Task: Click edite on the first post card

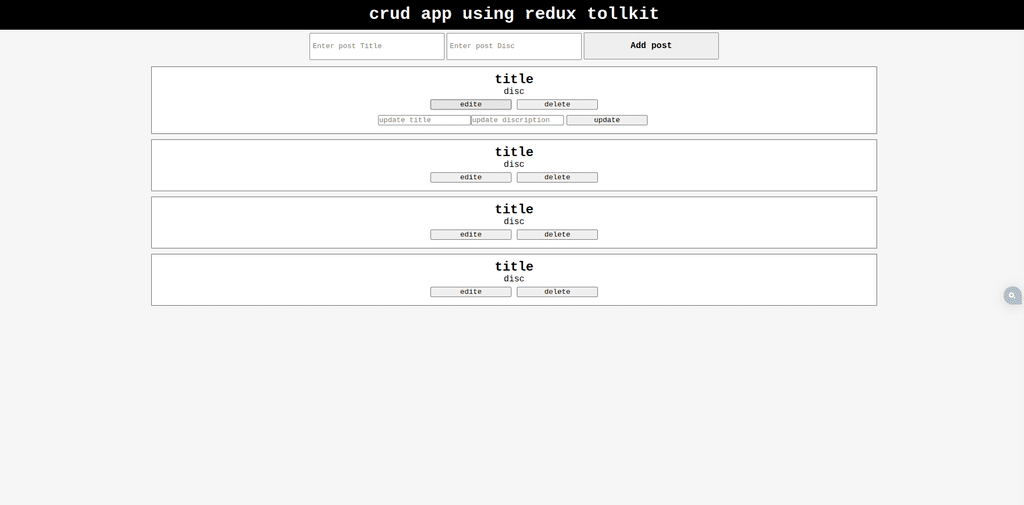Action: pos(471,105)
